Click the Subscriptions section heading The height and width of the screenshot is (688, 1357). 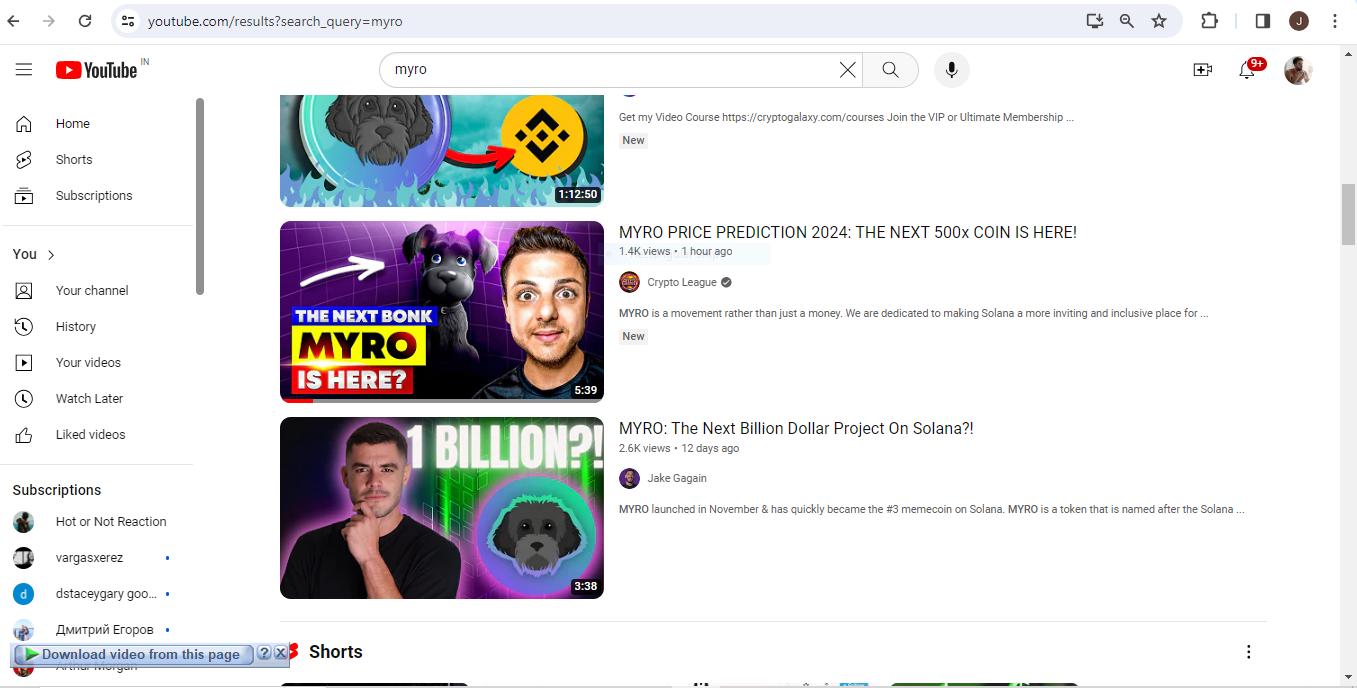(x=57, y=490)
